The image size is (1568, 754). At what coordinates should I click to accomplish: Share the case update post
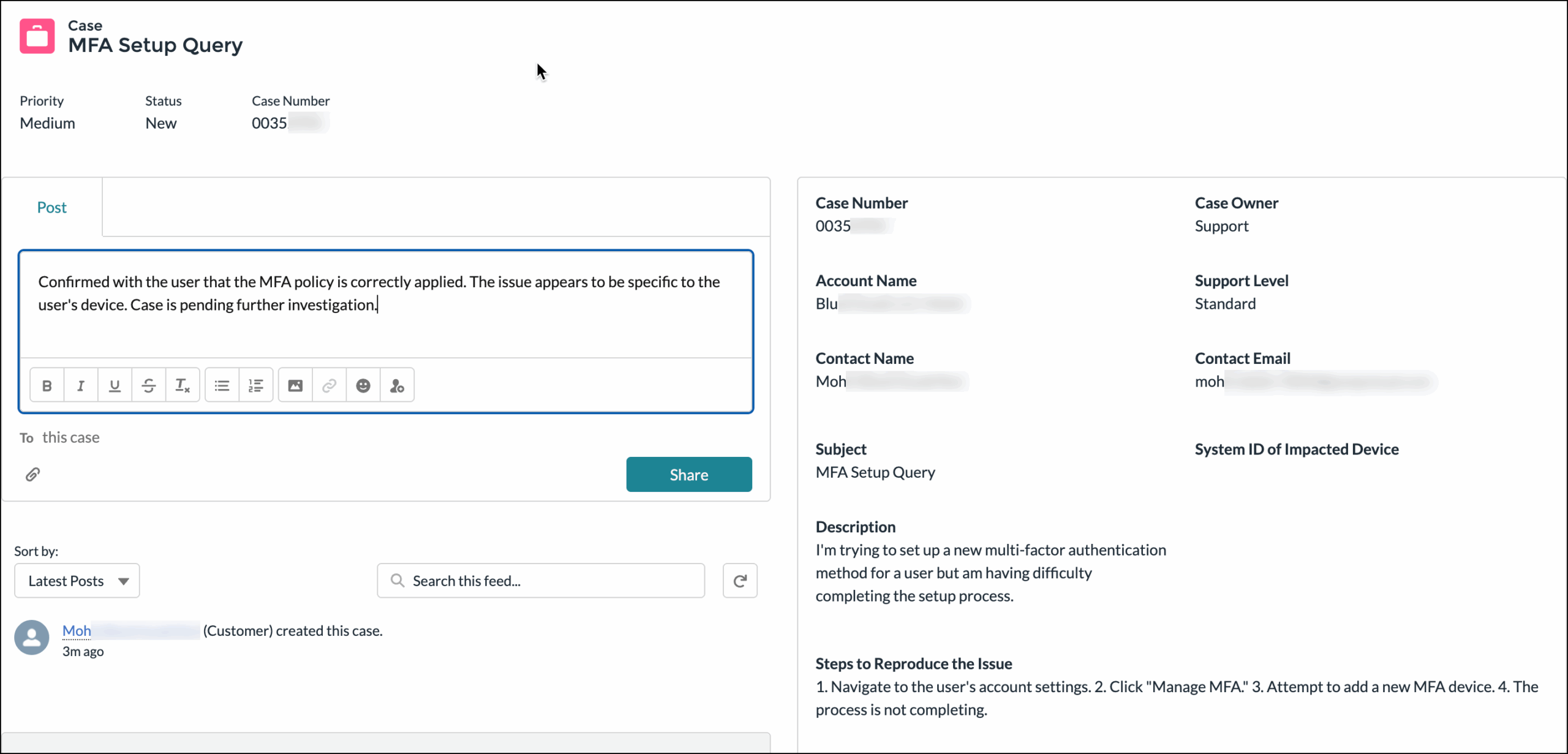pos(688,474)
